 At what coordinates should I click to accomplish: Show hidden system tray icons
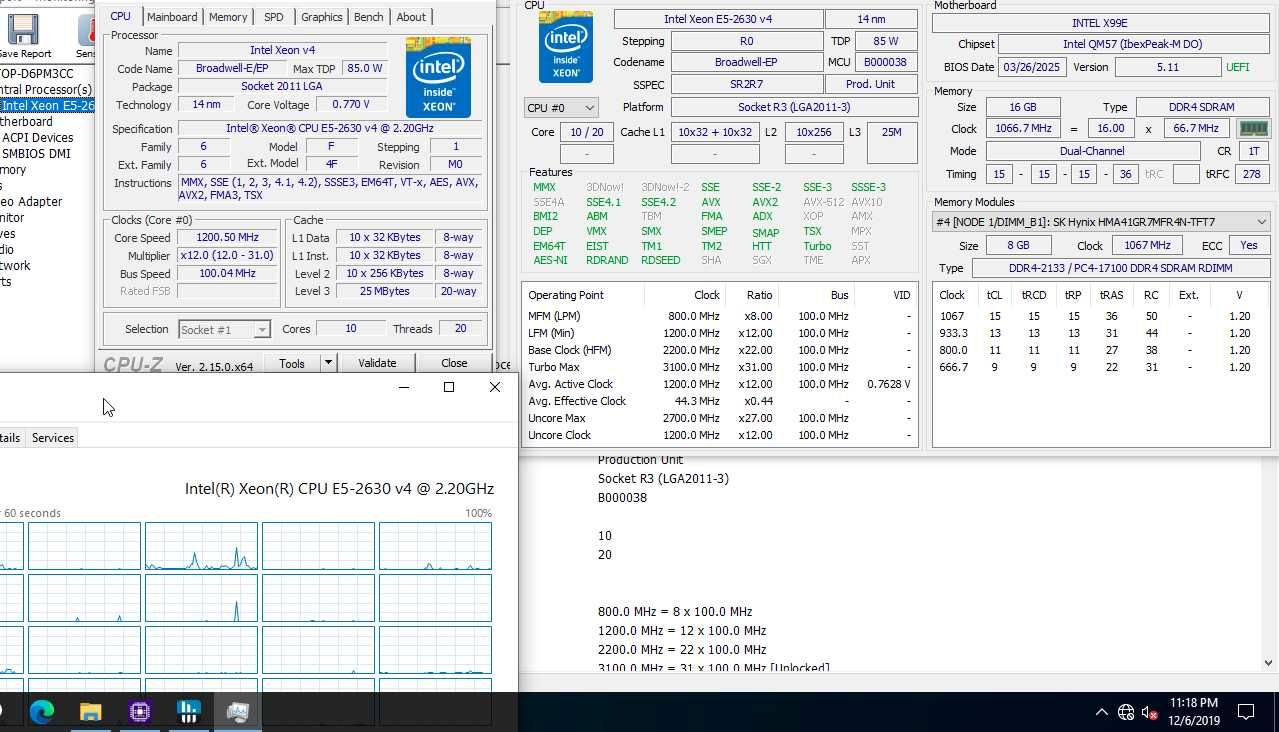(1102, 712)
